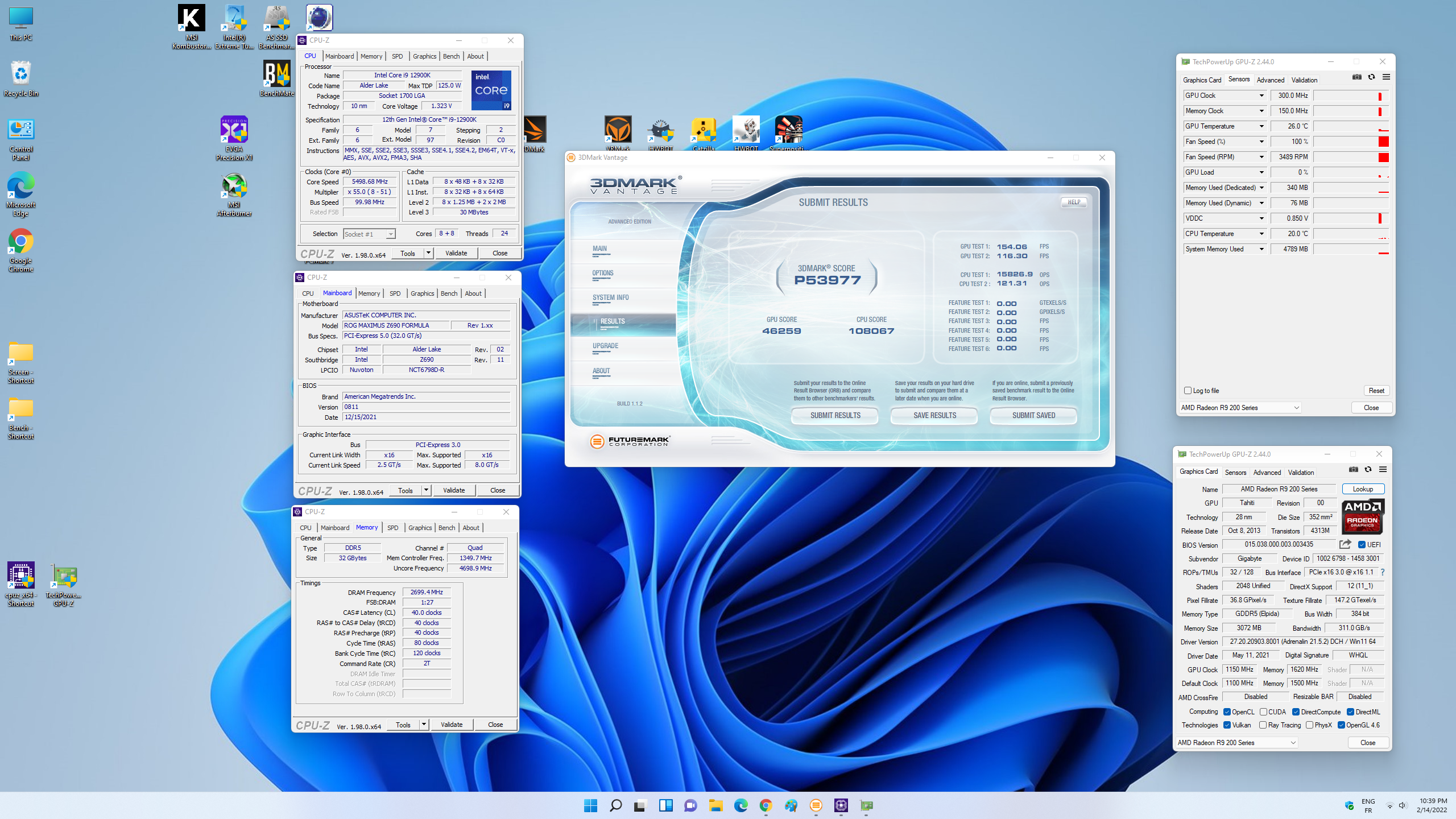This screenshot has width=1456, height=819.
Task: Open Control Panel desktop icon
Action: 21,140
